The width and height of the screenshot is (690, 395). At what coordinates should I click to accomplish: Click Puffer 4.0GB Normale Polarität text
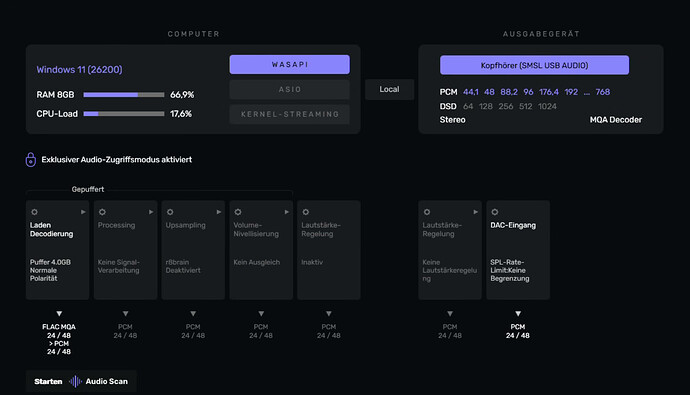50,270
